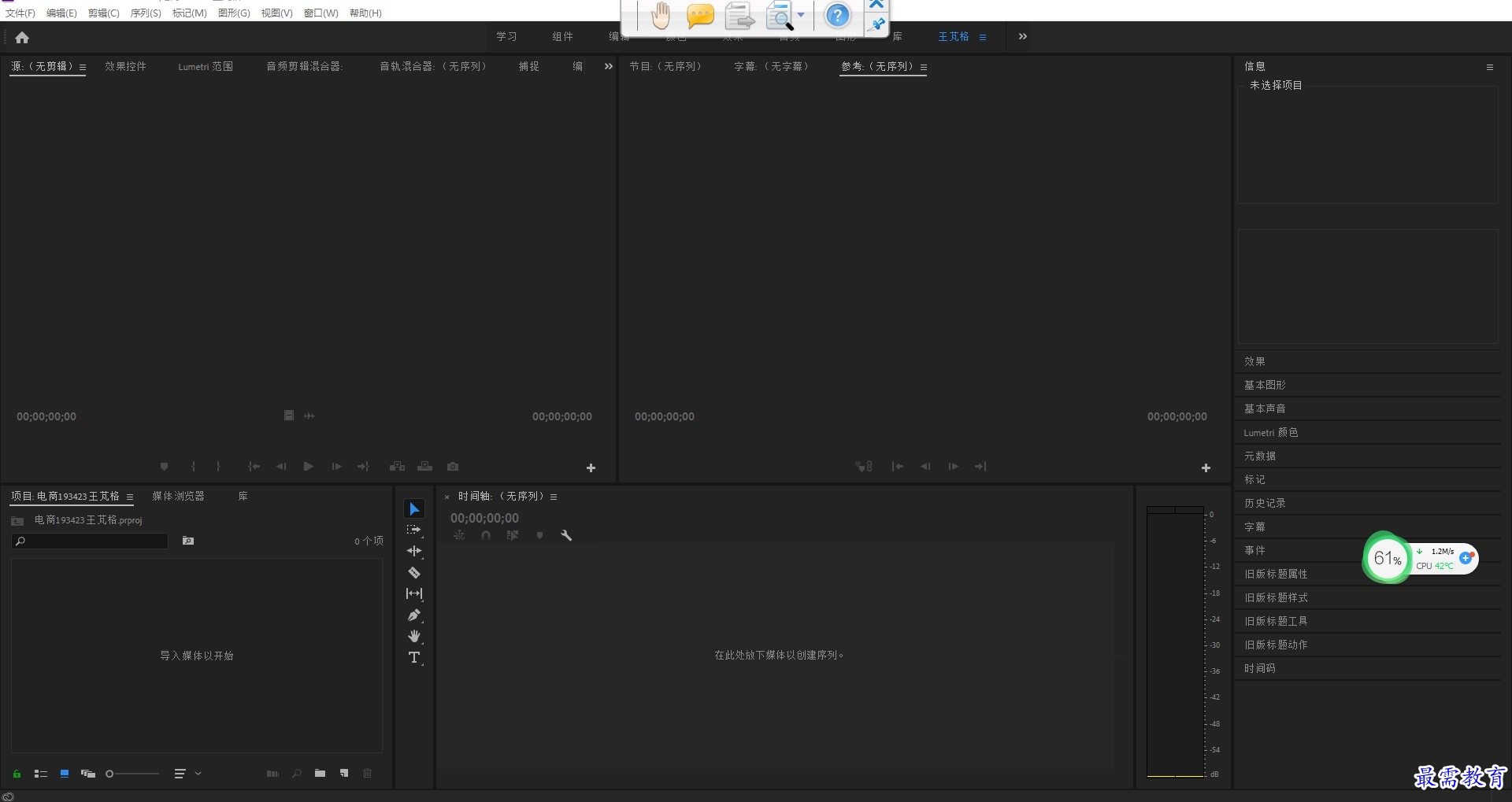
Task: Open Sort Icons dropdown in project panel
Action: point(187,774)
